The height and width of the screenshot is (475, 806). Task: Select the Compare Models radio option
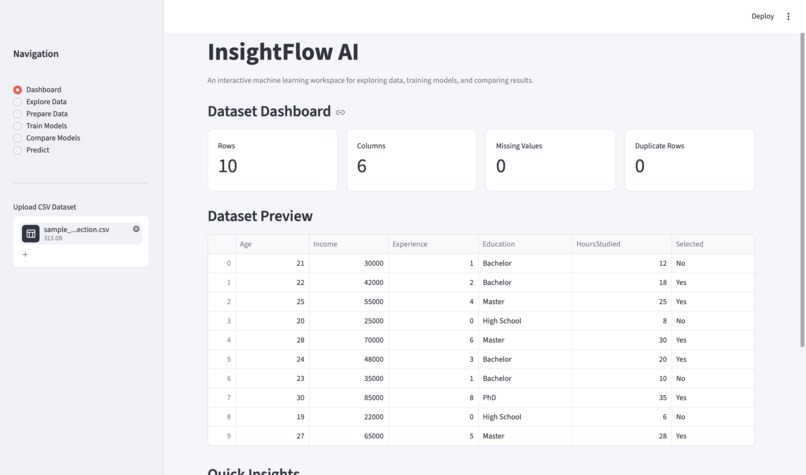pyautogui.click(x=47, y=138)
